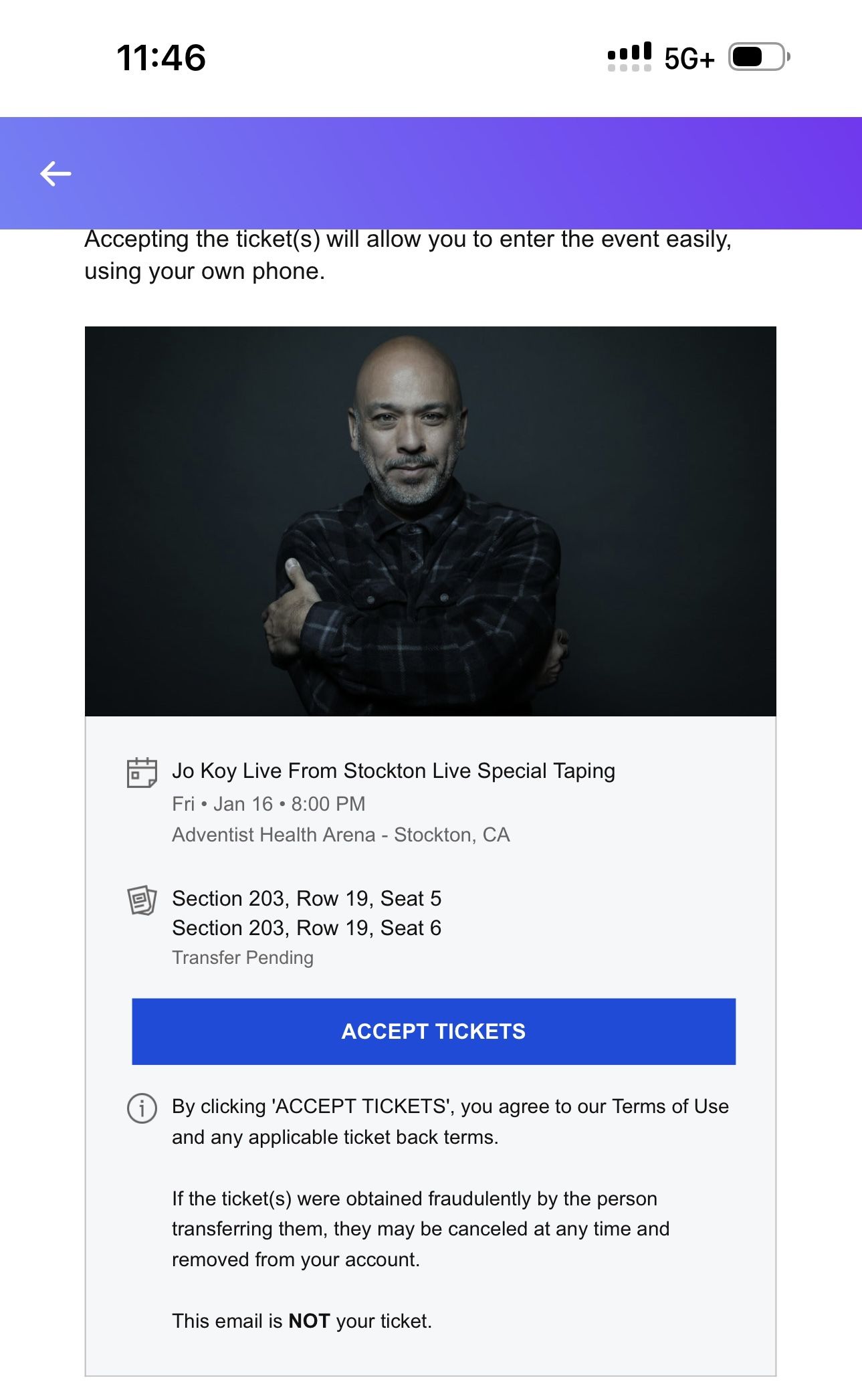Tap the 5G+ network indicator

click(689, 59)
